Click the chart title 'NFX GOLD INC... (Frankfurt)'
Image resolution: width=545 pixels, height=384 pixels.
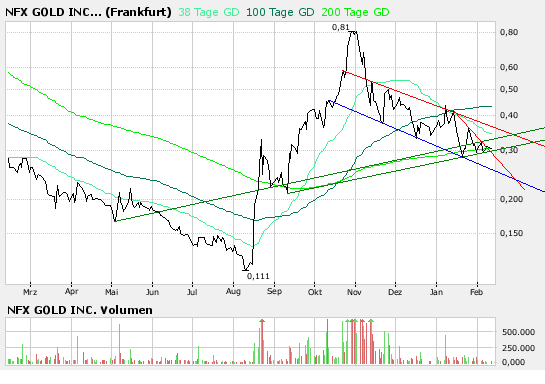click(88, 12)
